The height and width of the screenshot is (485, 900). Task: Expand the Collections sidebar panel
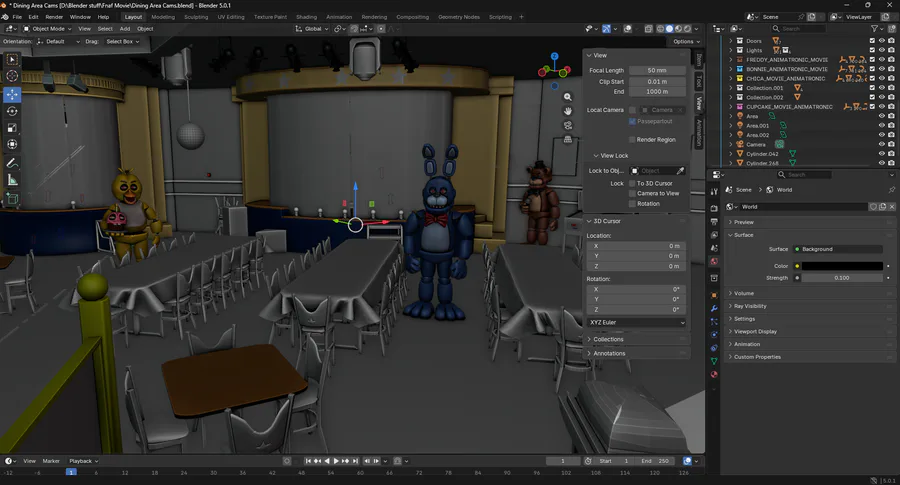(x=608, y=339)
